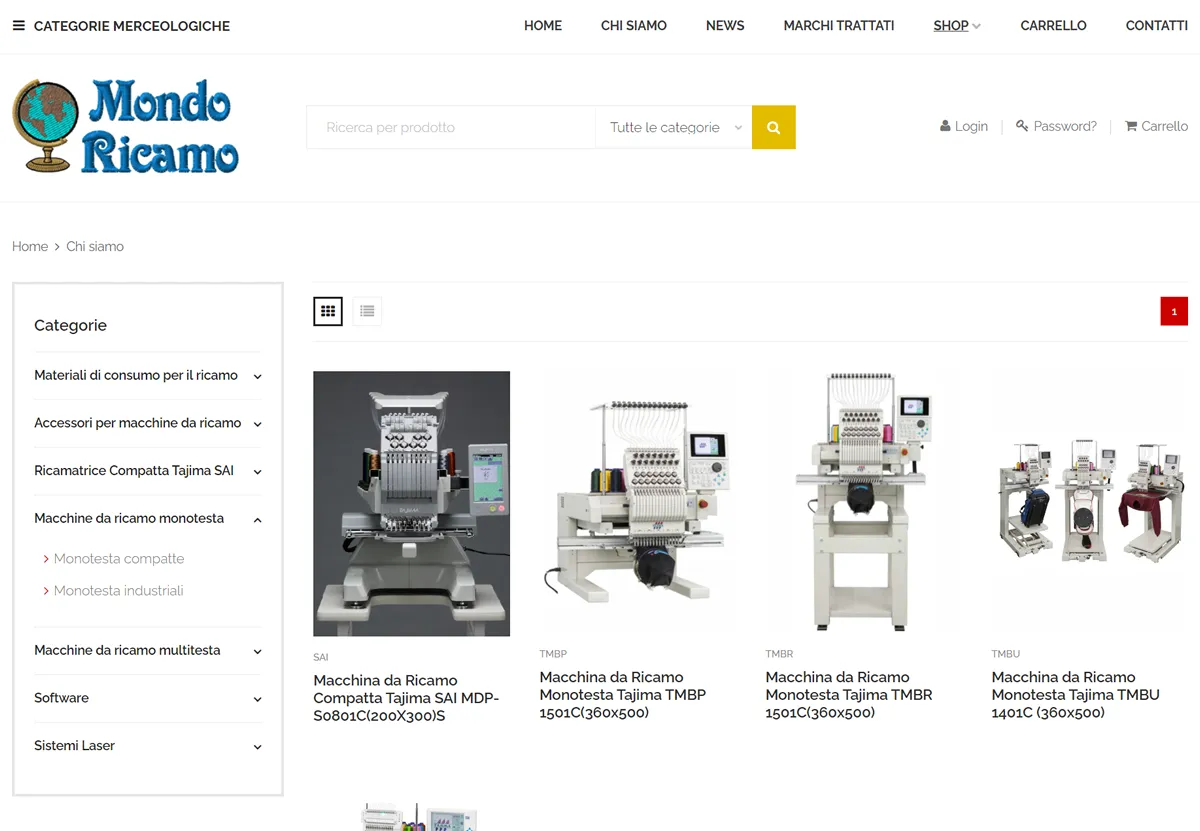Open MARCHI TRATTATI menu item
Viewport: 1200px width, 831px height.
839,26
